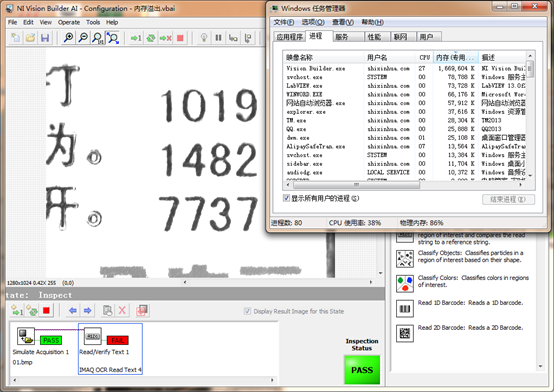
Task: Sort processes by the CPU column header
Action: tap(424, 57)
